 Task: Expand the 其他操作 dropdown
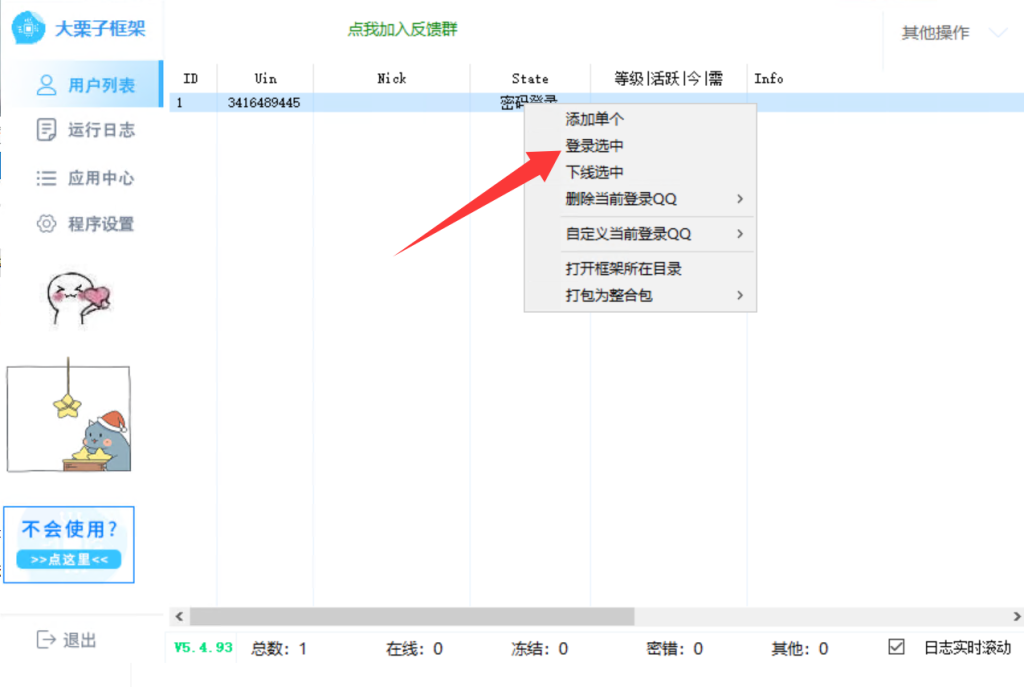click(997, 33)
